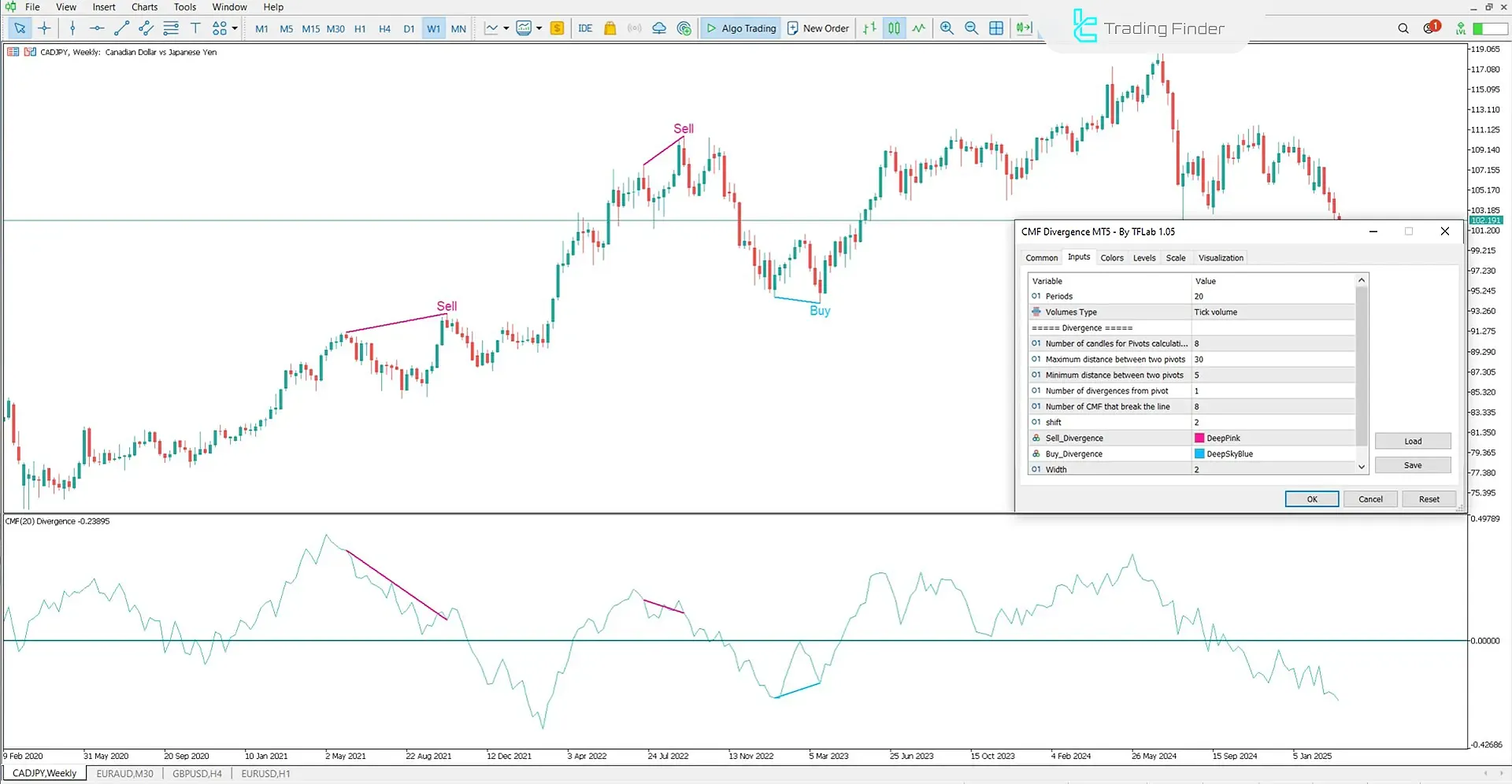Open the Charts menu

point(144,7)
